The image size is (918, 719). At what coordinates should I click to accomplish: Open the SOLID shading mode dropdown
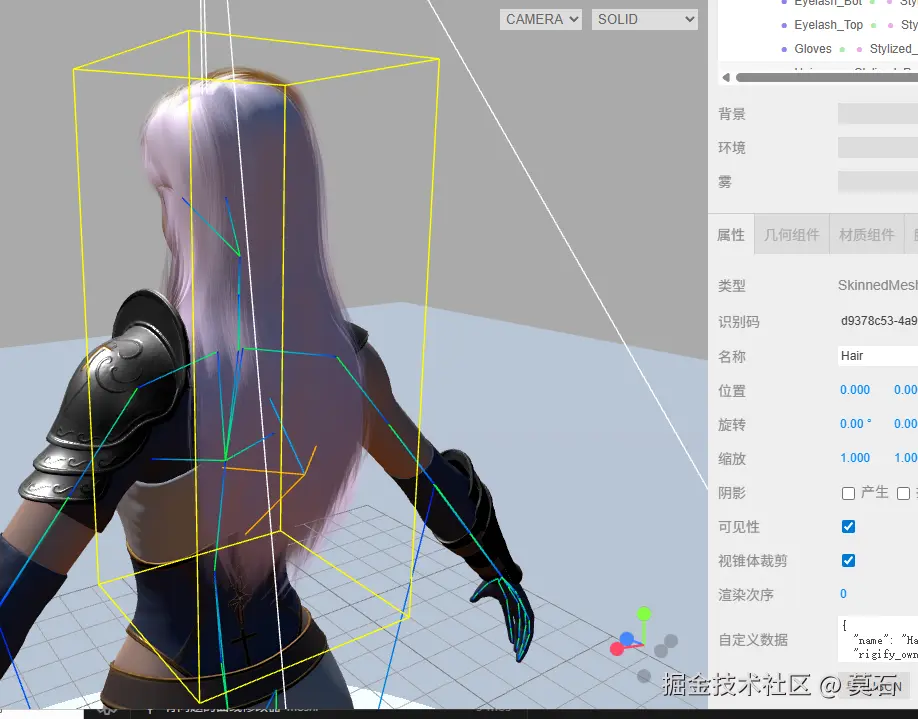point(644,18)
